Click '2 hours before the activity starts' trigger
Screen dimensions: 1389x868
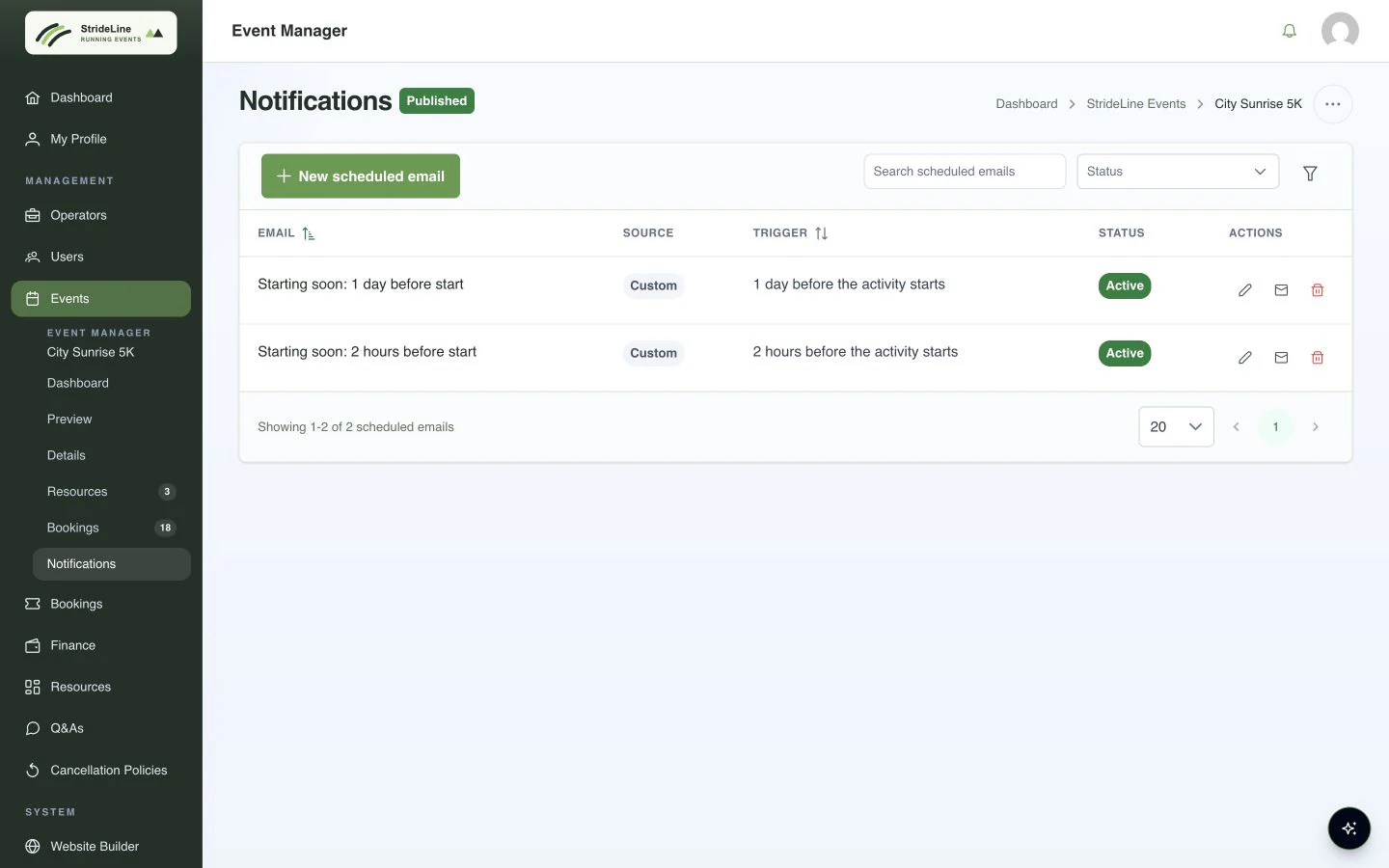coord(856,352)
